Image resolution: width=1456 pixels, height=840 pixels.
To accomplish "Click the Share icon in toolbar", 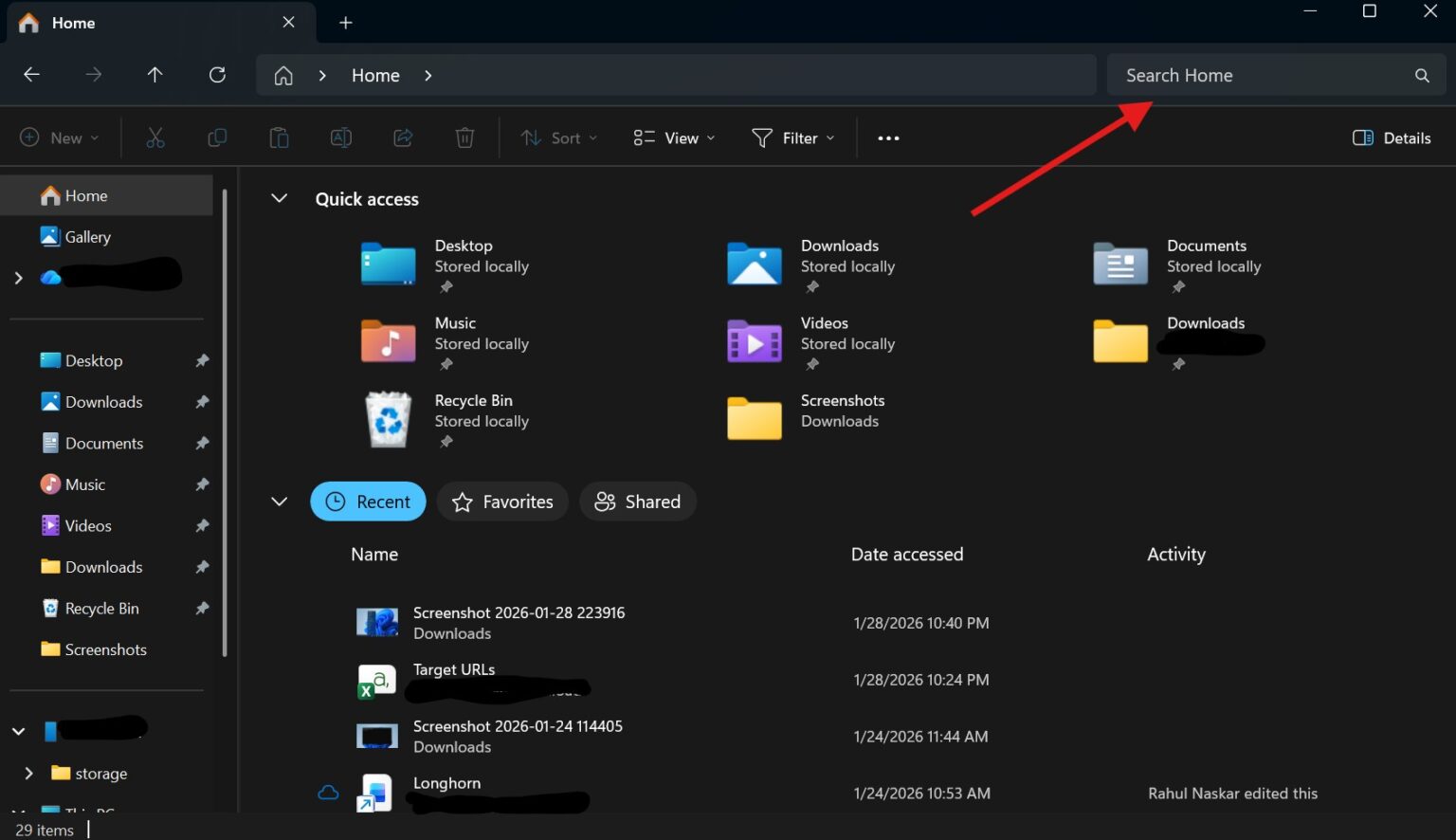I will click(x=403, y=138).
